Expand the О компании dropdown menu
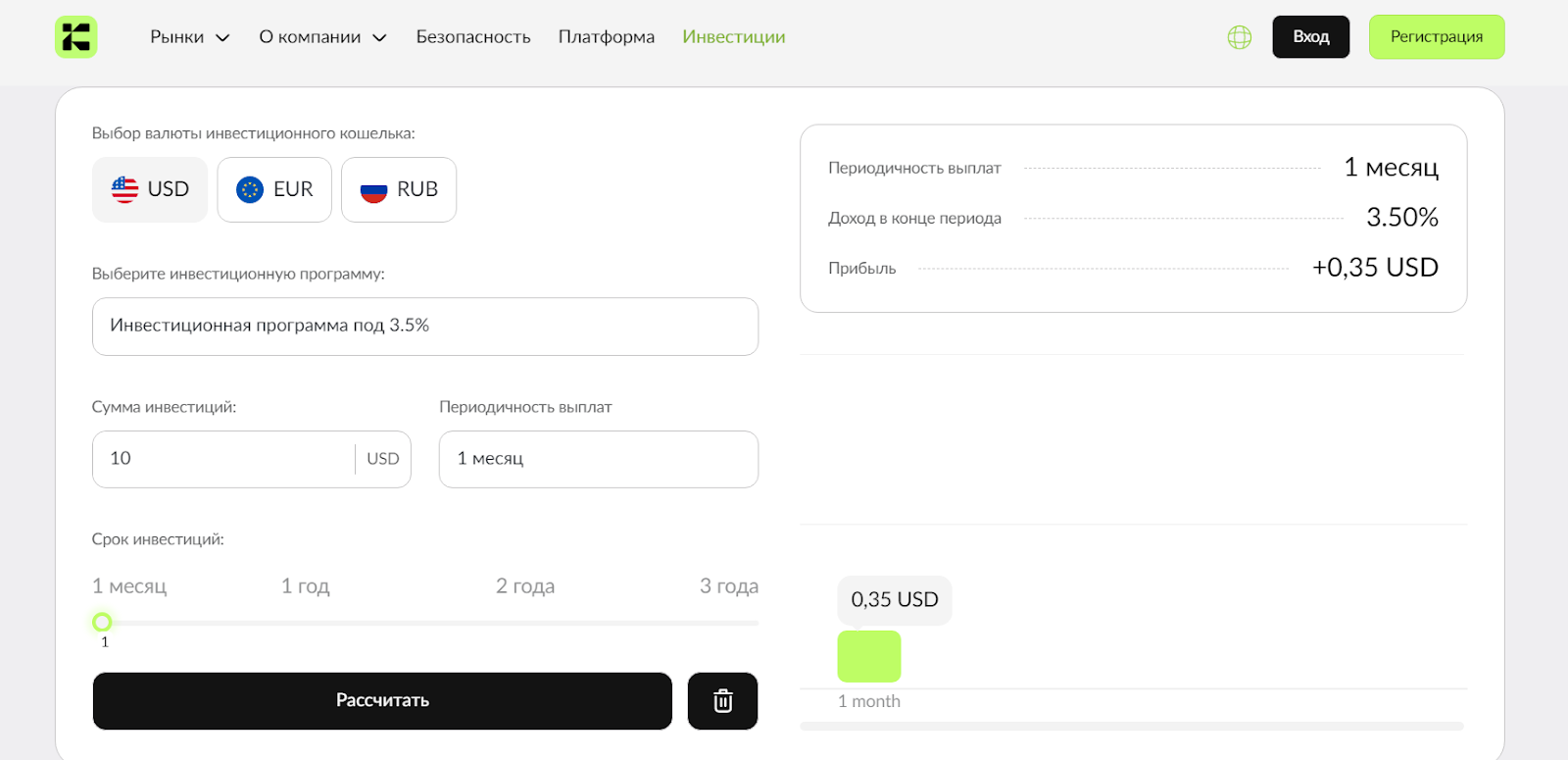This screenshot has width=1568, height=760. point(322,37)
